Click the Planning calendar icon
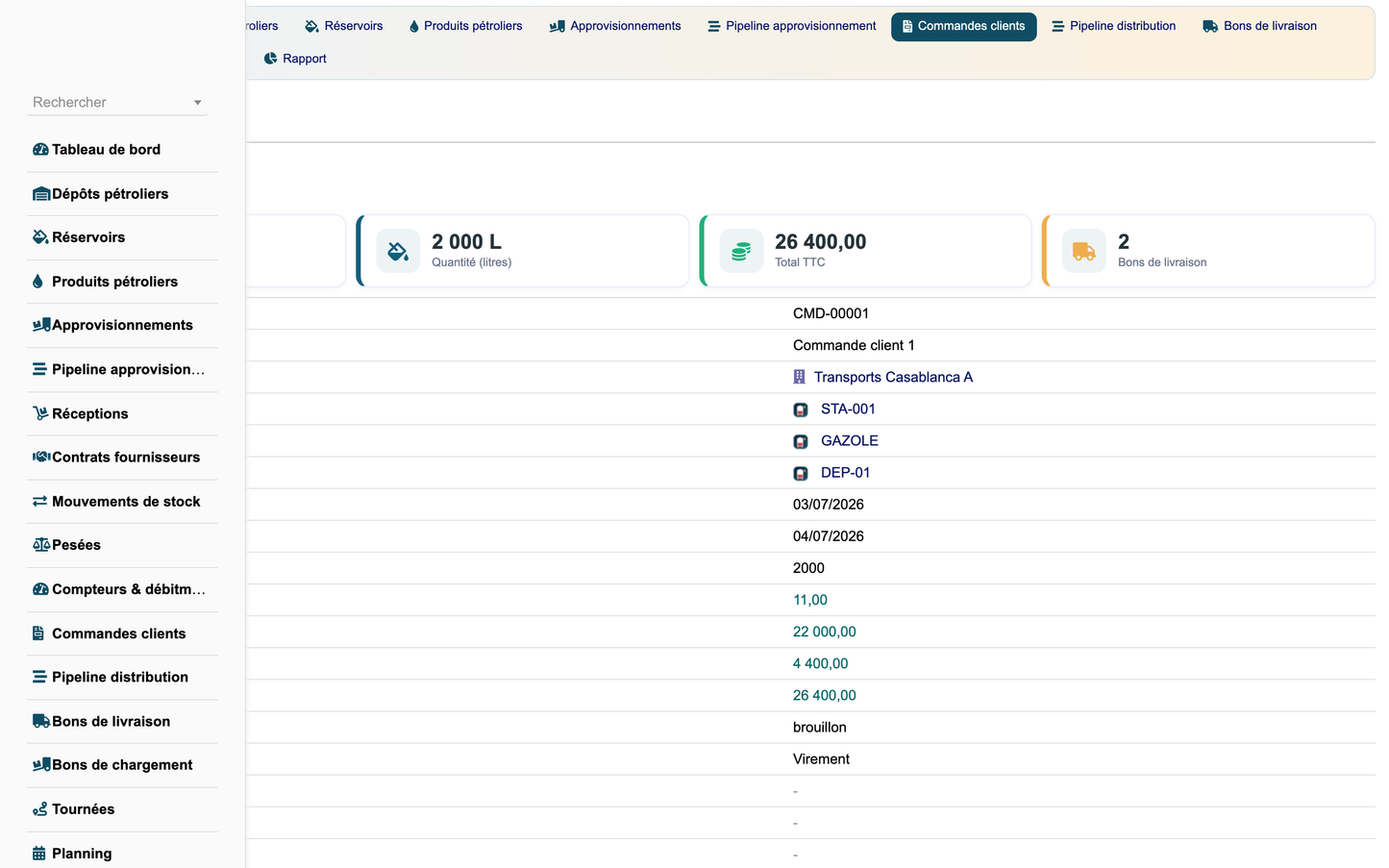Viewport: 1389px width, 868px height. click(x=38, y=854)
